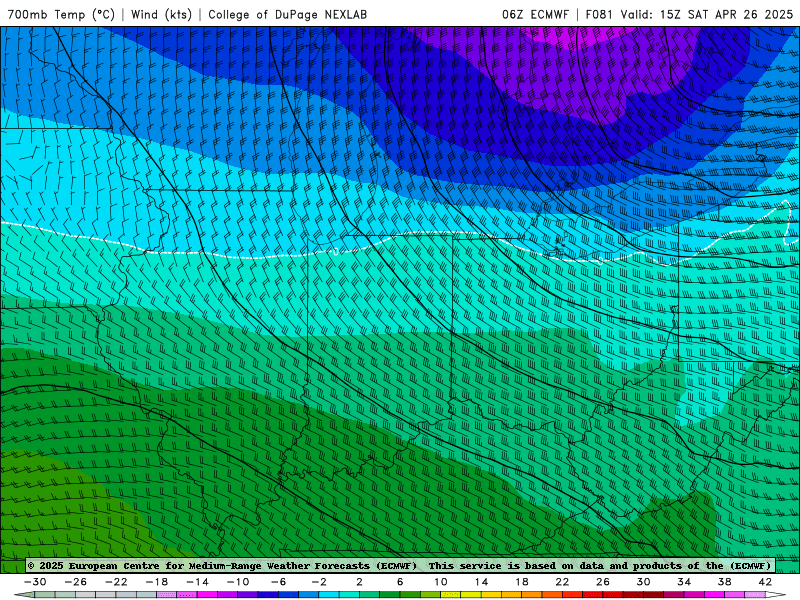This screenshot has width=800, height=600.
Task: Click the cyan swatch under -2 in colorbar
Action: tap(330, 595)
